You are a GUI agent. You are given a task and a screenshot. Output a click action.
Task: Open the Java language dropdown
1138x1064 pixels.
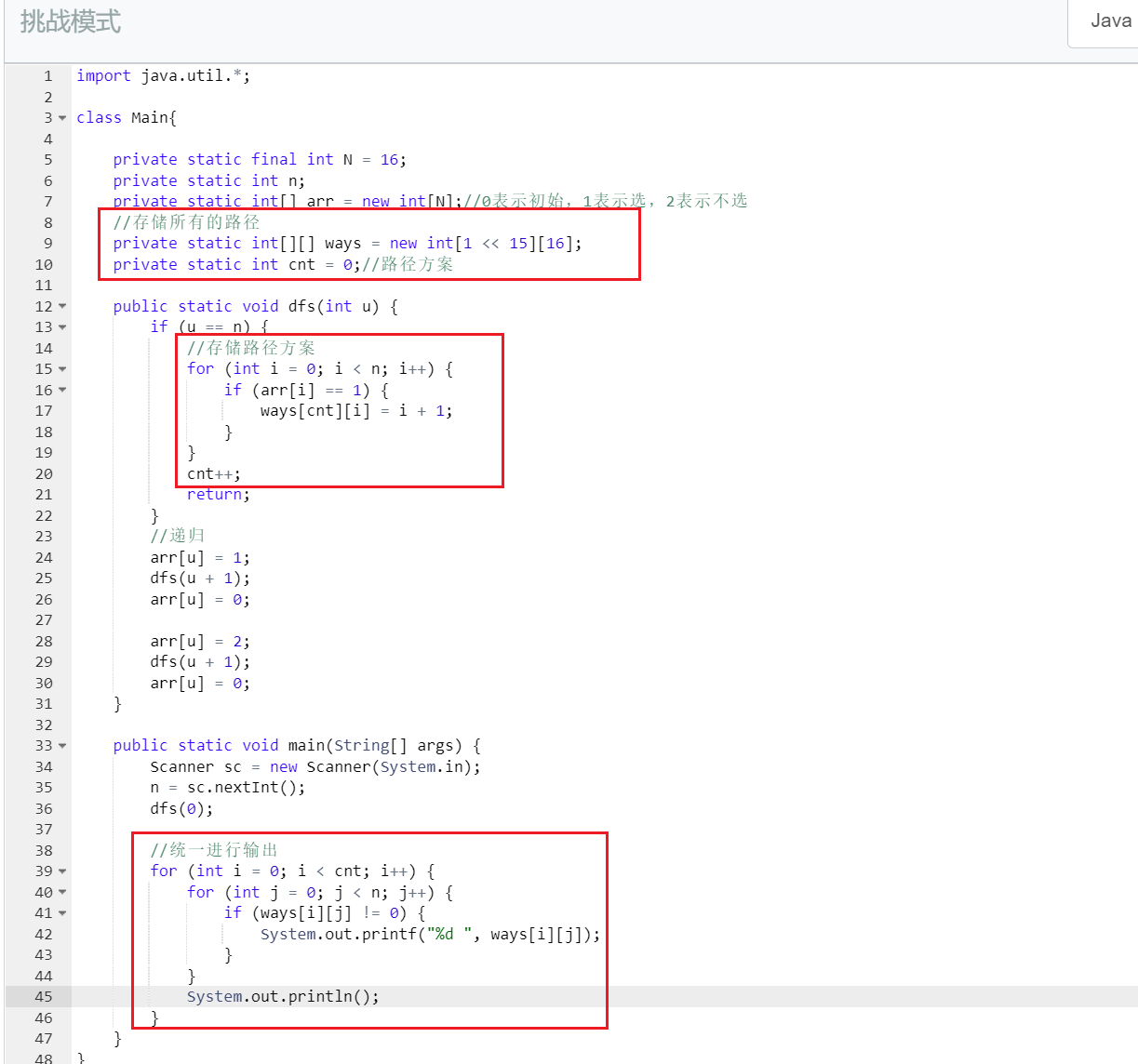point(1105,21)
